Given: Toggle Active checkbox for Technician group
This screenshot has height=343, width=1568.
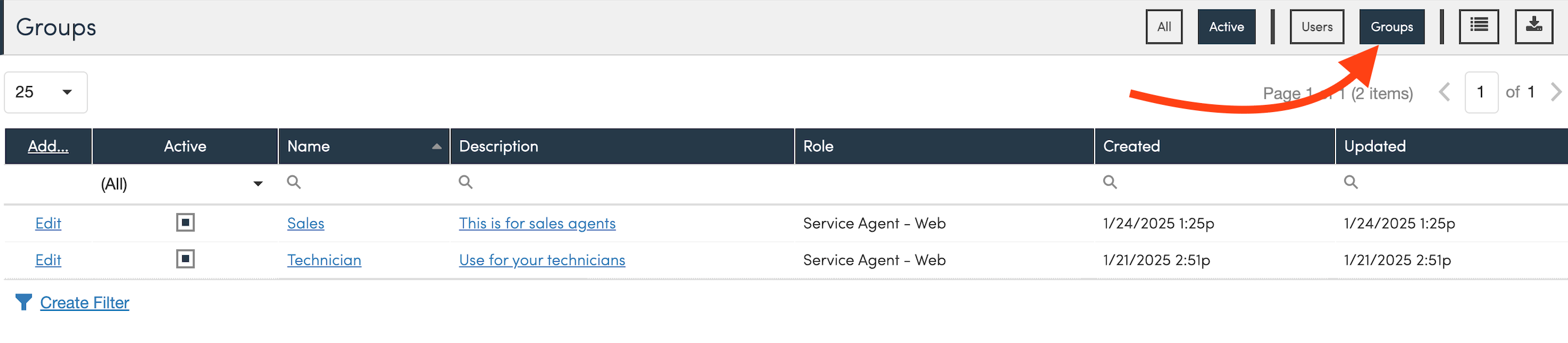Looking at the screenshot, I should pos(185,259).
